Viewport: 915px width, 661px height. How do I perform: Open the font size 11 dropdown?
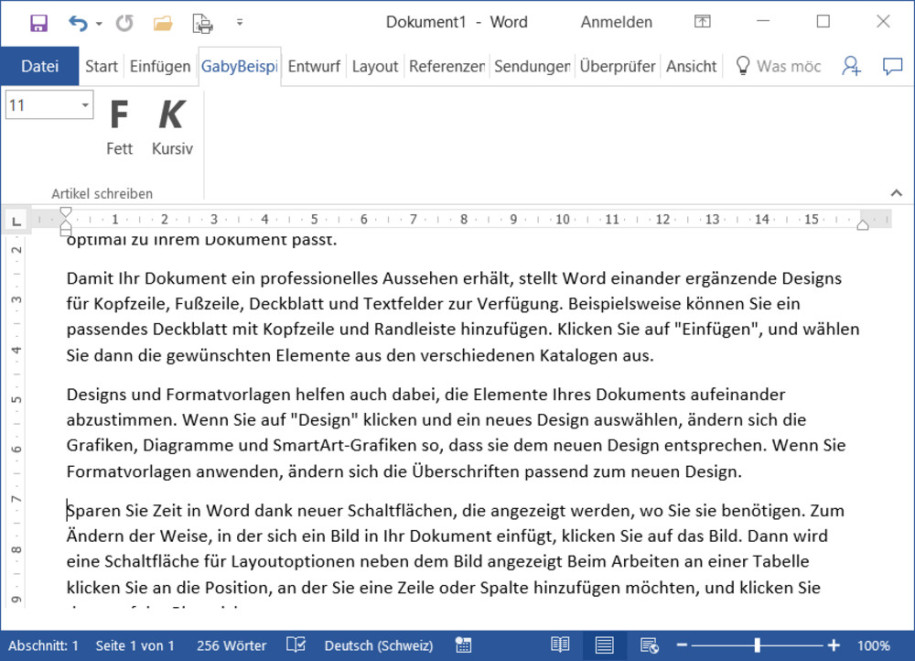(85, 106)
